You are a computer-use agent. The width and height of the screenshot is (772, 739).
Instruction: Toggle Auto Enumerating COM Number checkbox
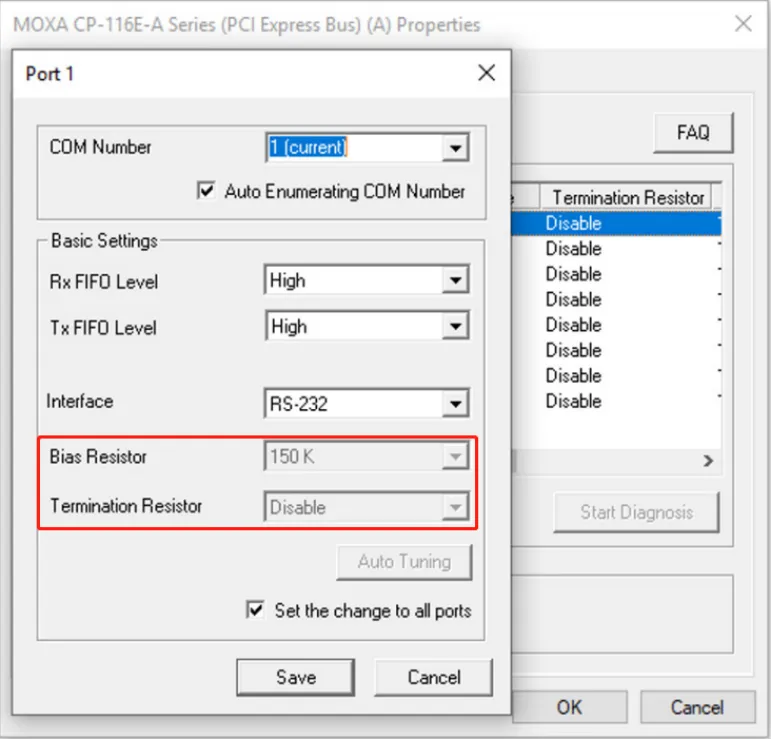pos(207,191)
